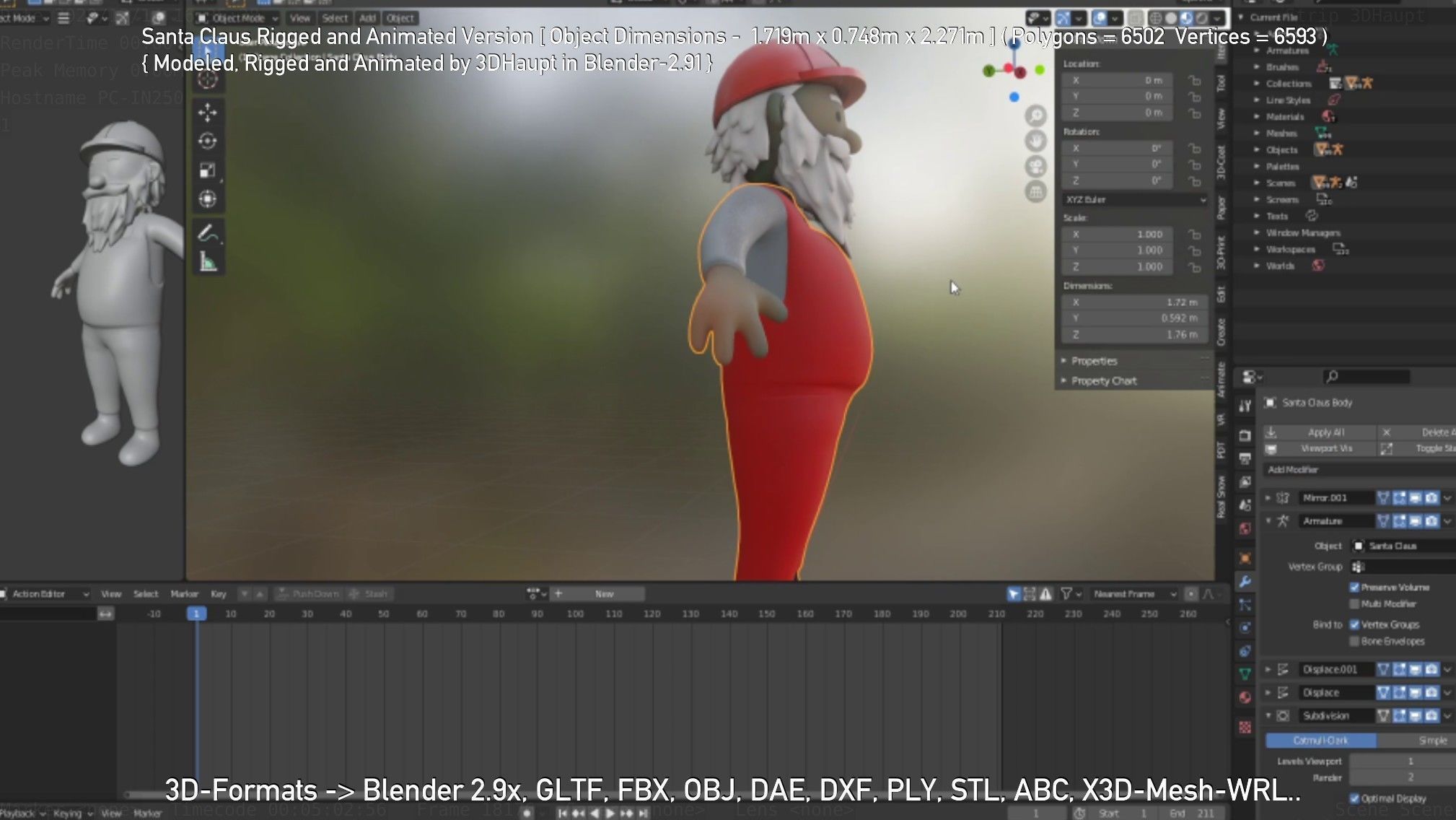This screenshot has height=820, width=1456.
Task: Open the Nearest Frame snapping dropdown
Action: click(x=1133, y=594)
